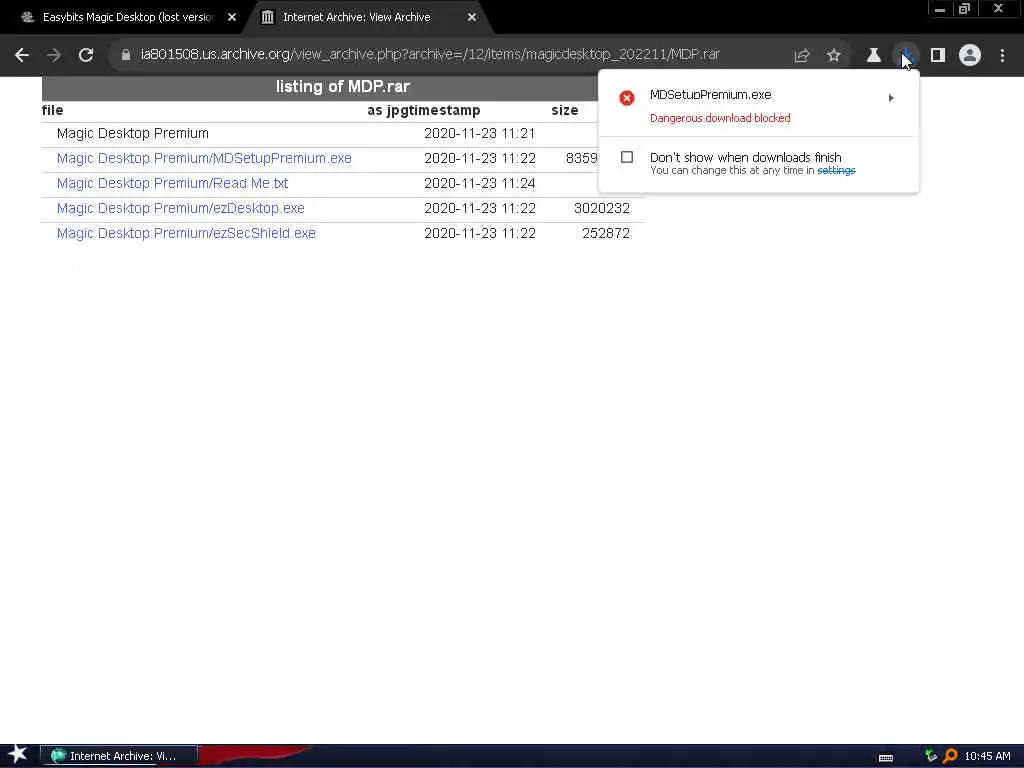The width and height of the screenshot is (1024, 768).
Task: Select Internet Archive: View Archive tab
Action: pos(357,18)
